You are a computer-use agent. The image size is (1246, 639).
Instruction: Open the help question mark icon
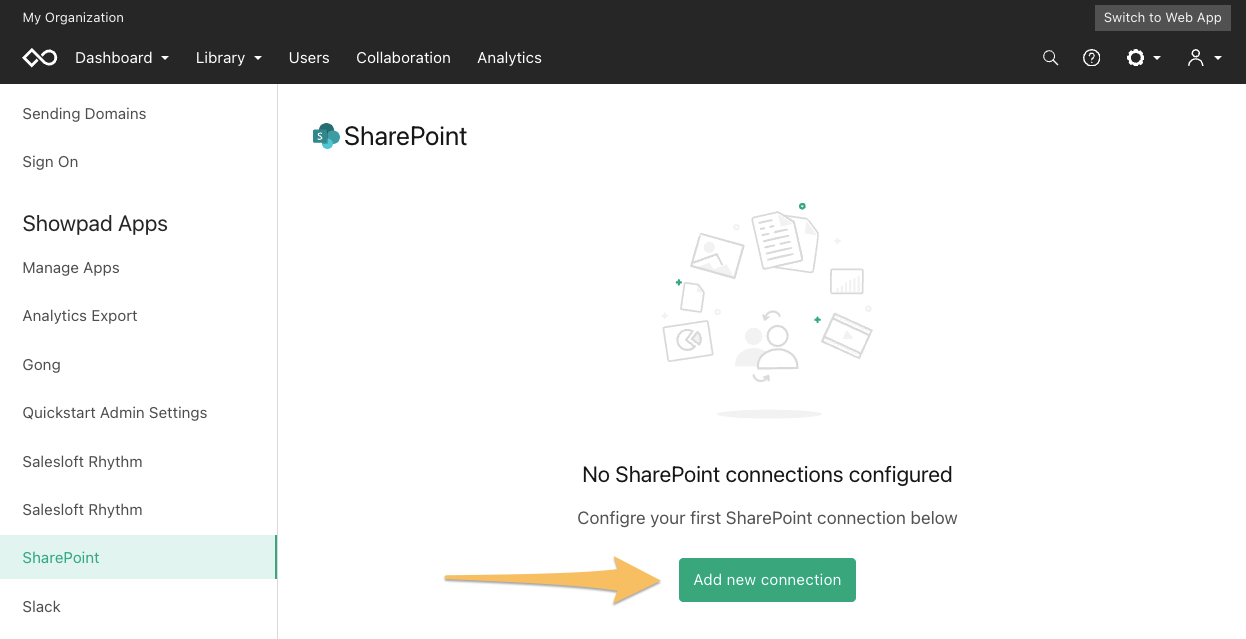(x=1092, y=58)
